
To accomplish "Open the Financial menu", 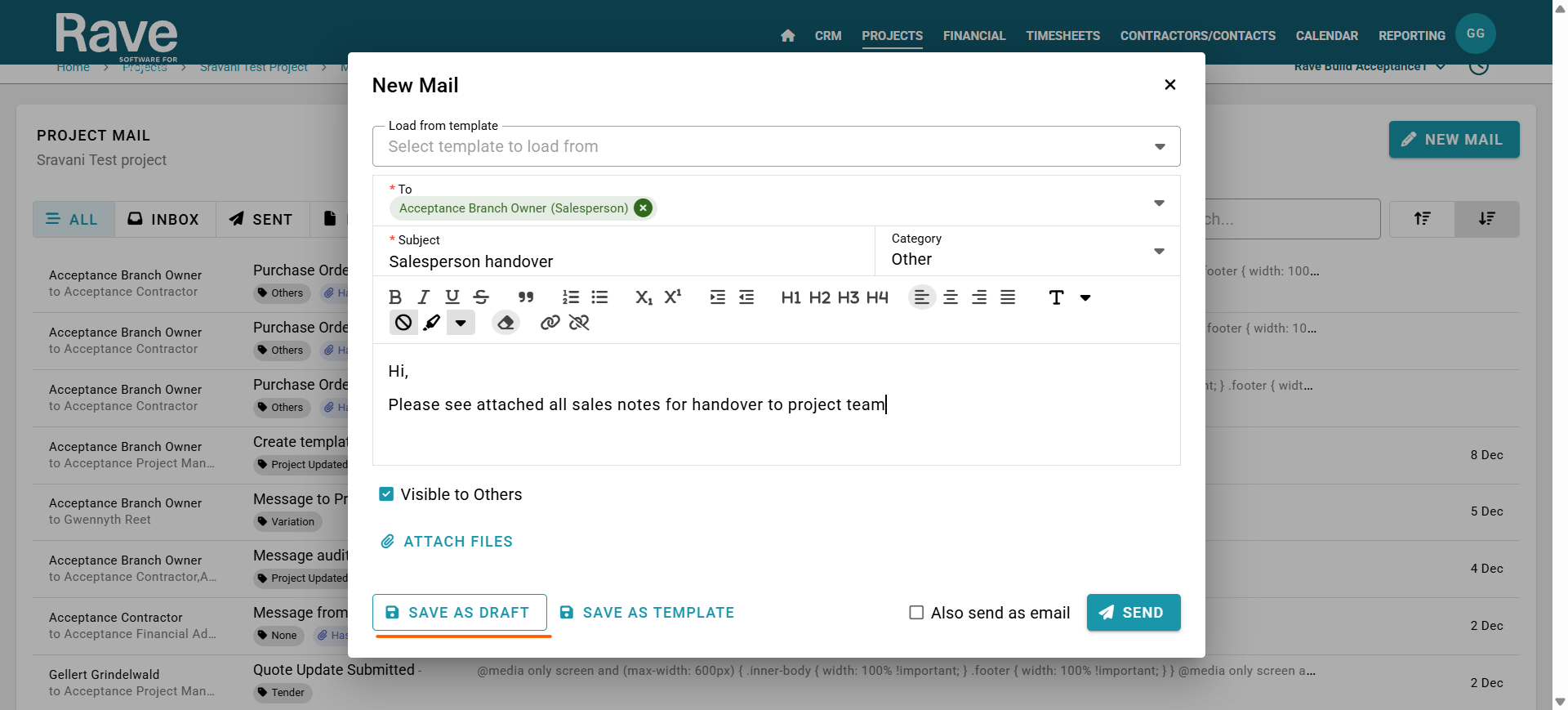I will pyautogui.click(x=974, y=36).
